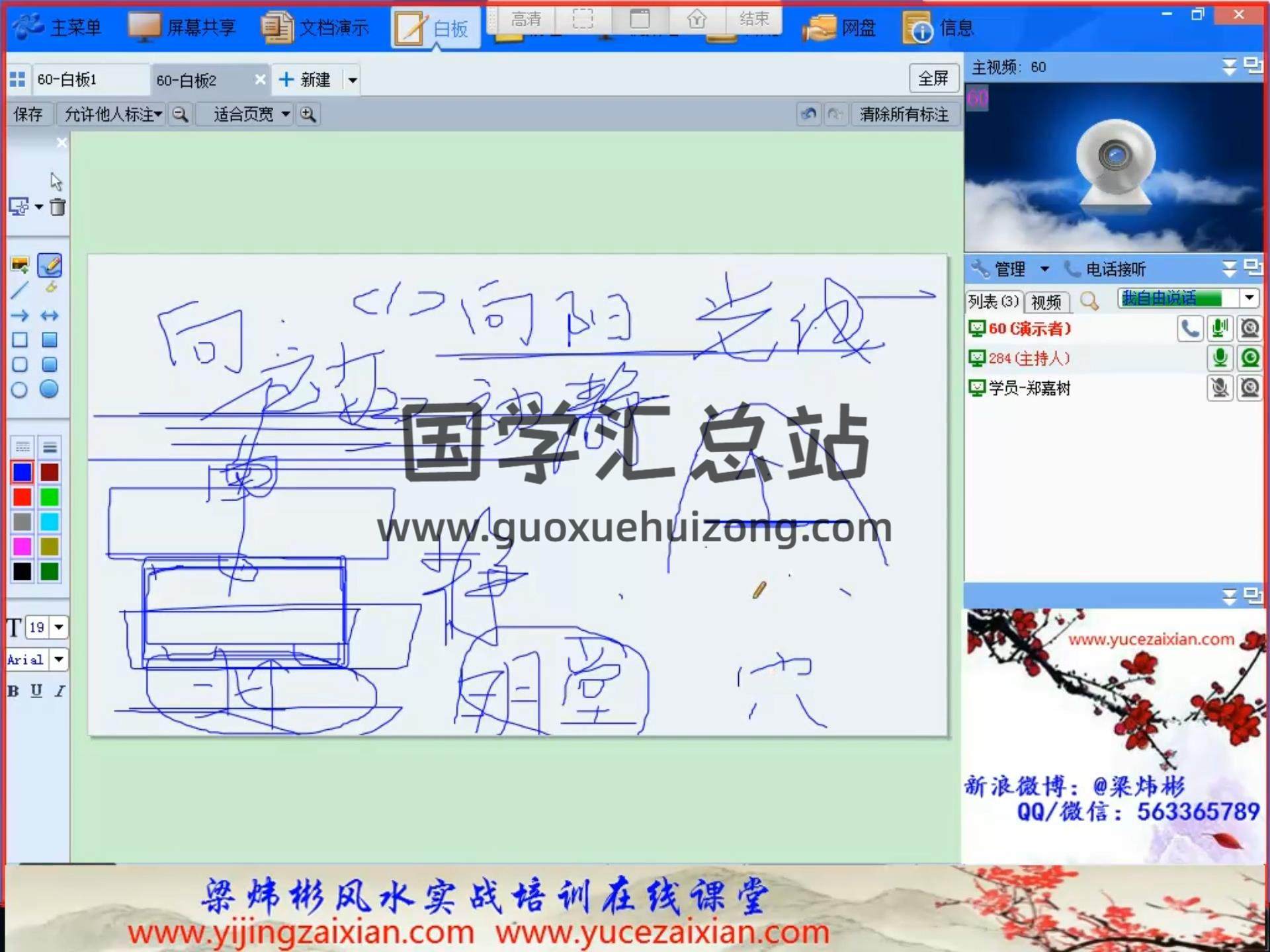The image size is (1270, 952).
Task: Select the red color swatch
Action: (x=22, y=497)
